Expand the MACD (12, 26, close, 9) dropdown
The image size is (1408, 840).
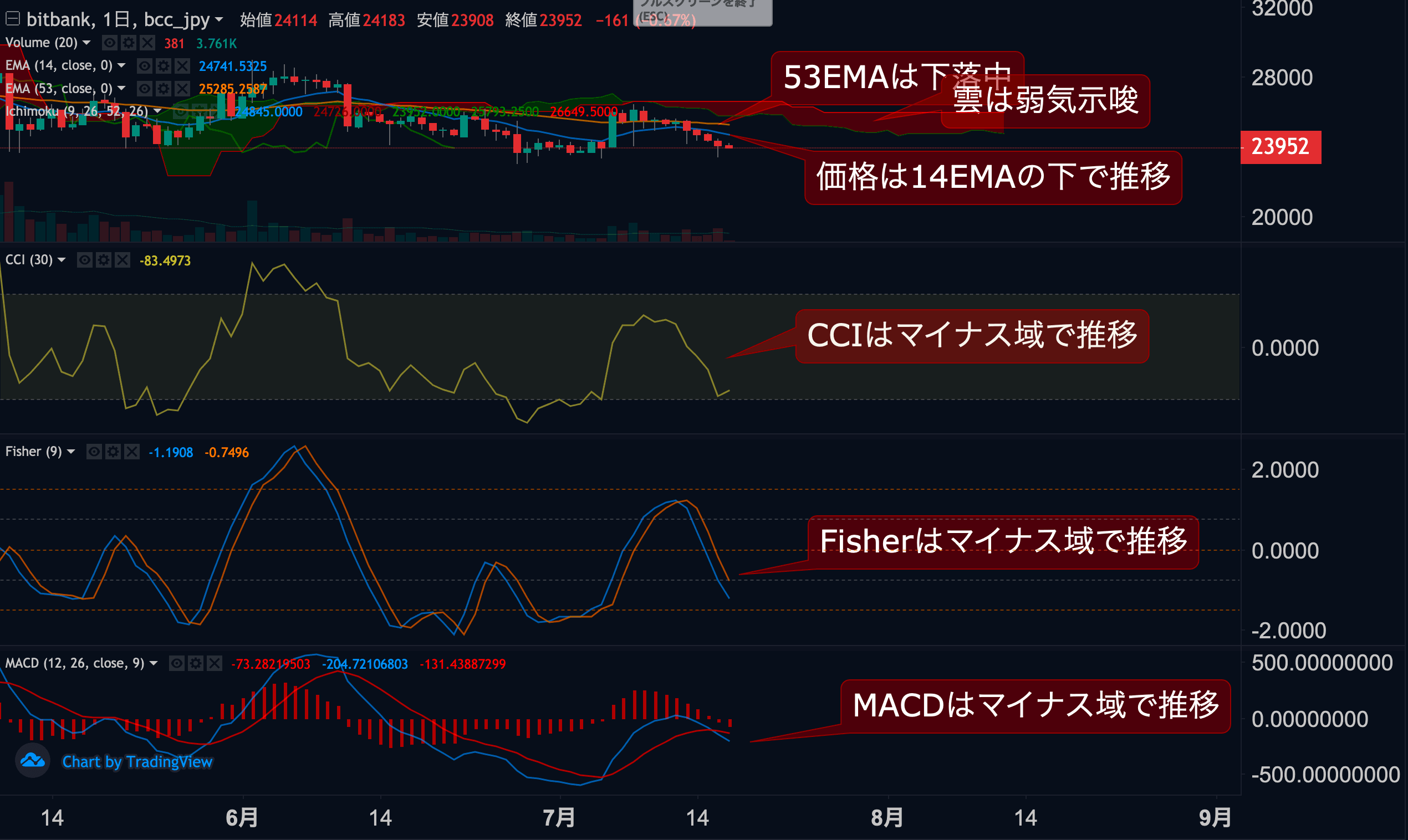154,663
